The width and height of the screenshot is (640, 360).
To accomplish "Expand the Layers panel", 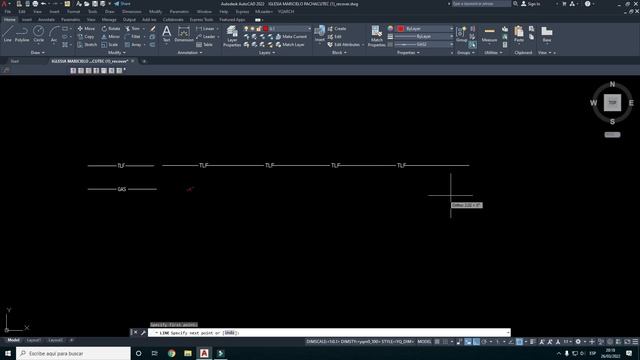I will tap(267, 53).
